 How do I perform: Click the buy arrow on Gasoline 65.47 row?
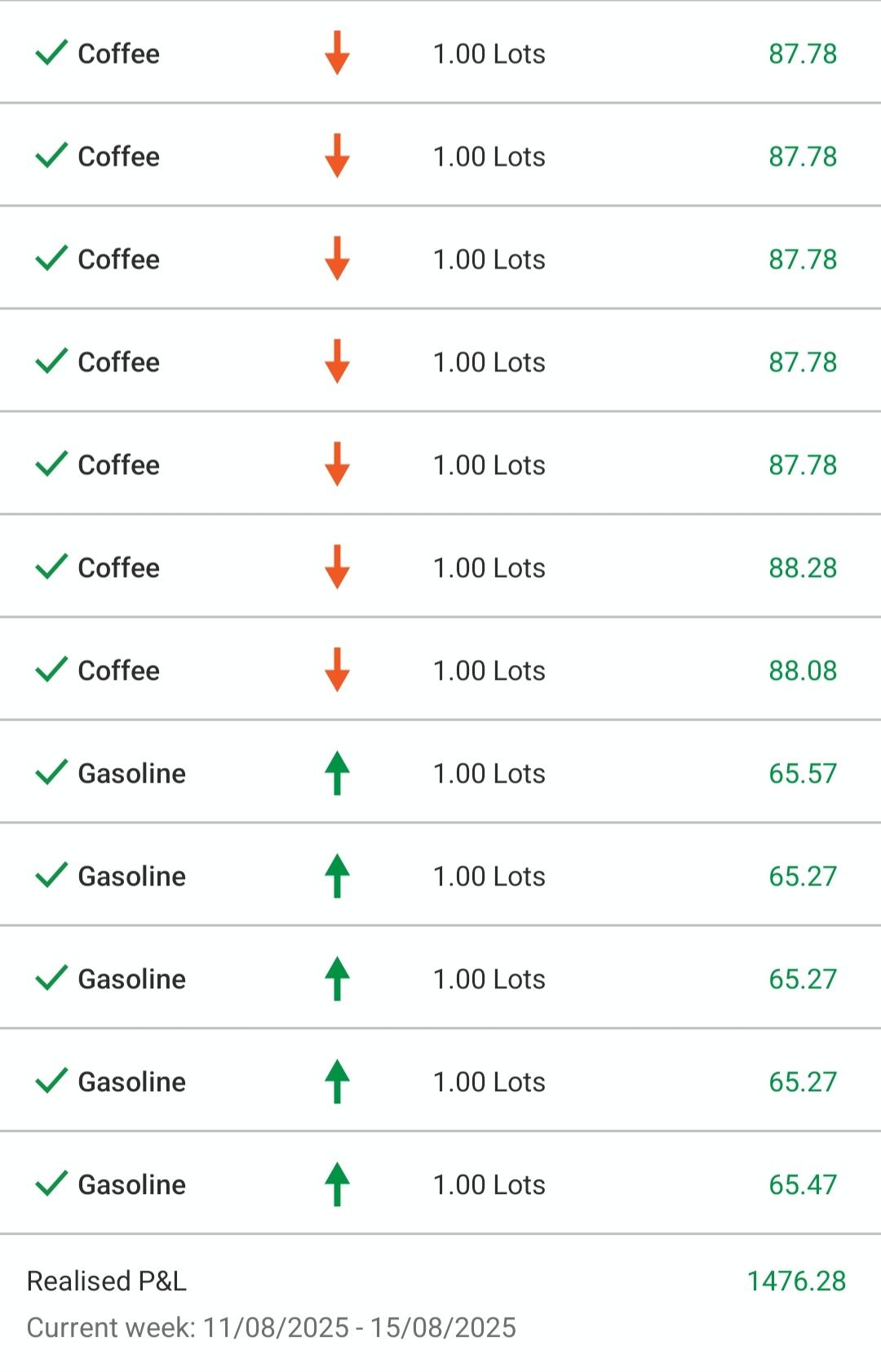[x=337, y=1183]
